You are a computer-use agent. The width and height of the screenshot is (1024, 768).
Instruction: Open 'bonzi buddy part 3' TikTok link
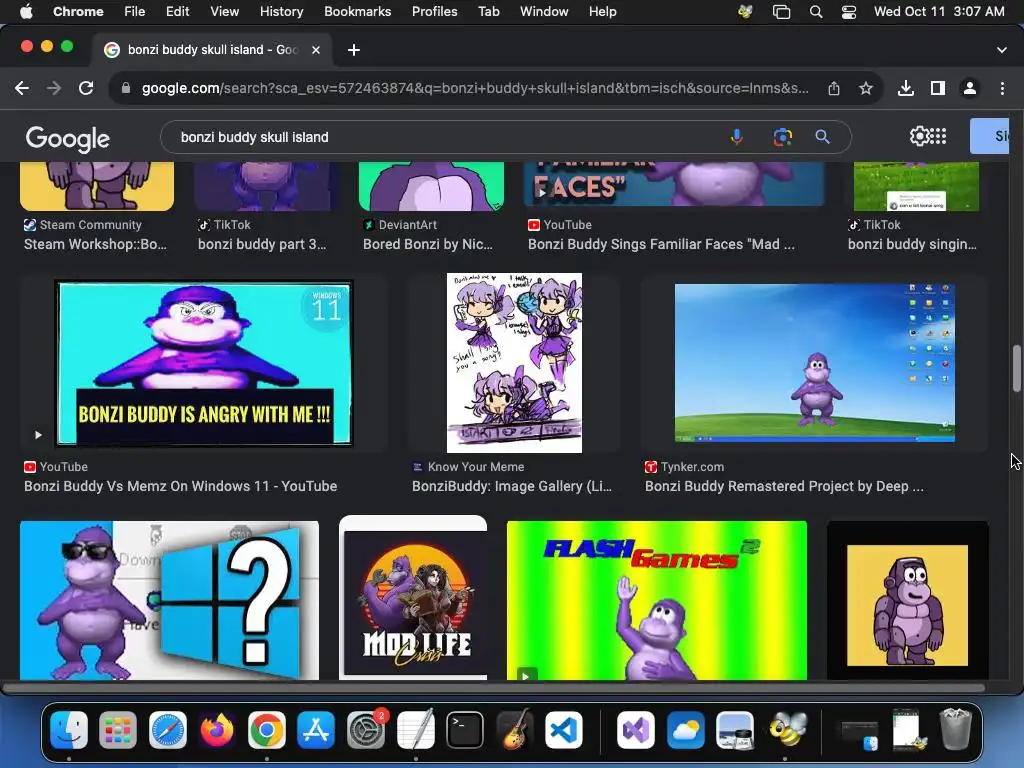tap(262, 244)
